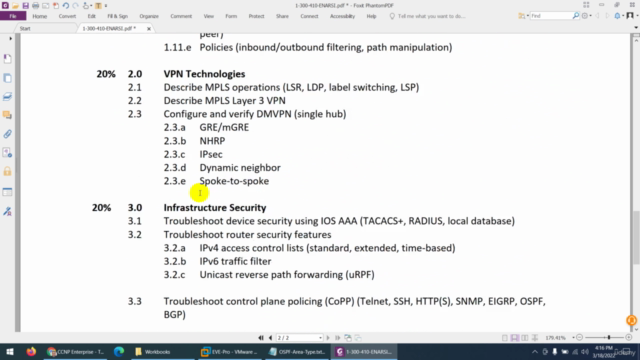Open the customize quick access toolbar dropdown
Viewport: 640px width, 360px height.
click(x=106, y=6)
